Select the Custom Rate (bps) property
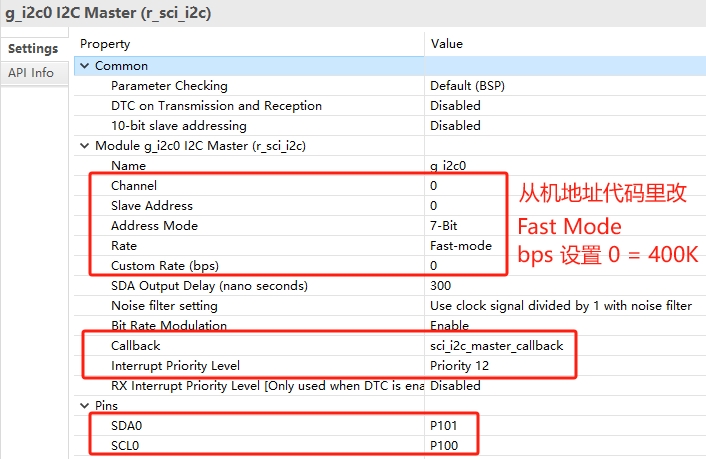The width and height of the screenshot is (706, 459). pyautogui.click(x=165, y=265)
